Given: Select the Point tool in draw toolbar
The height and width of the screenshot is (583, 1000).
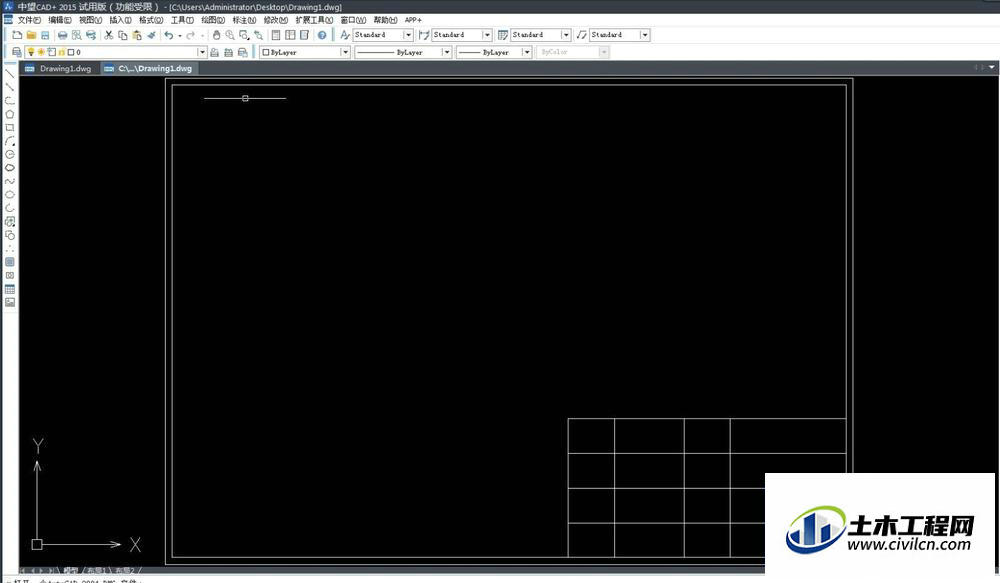Looking at the screenshot, I should coord(10,249).
